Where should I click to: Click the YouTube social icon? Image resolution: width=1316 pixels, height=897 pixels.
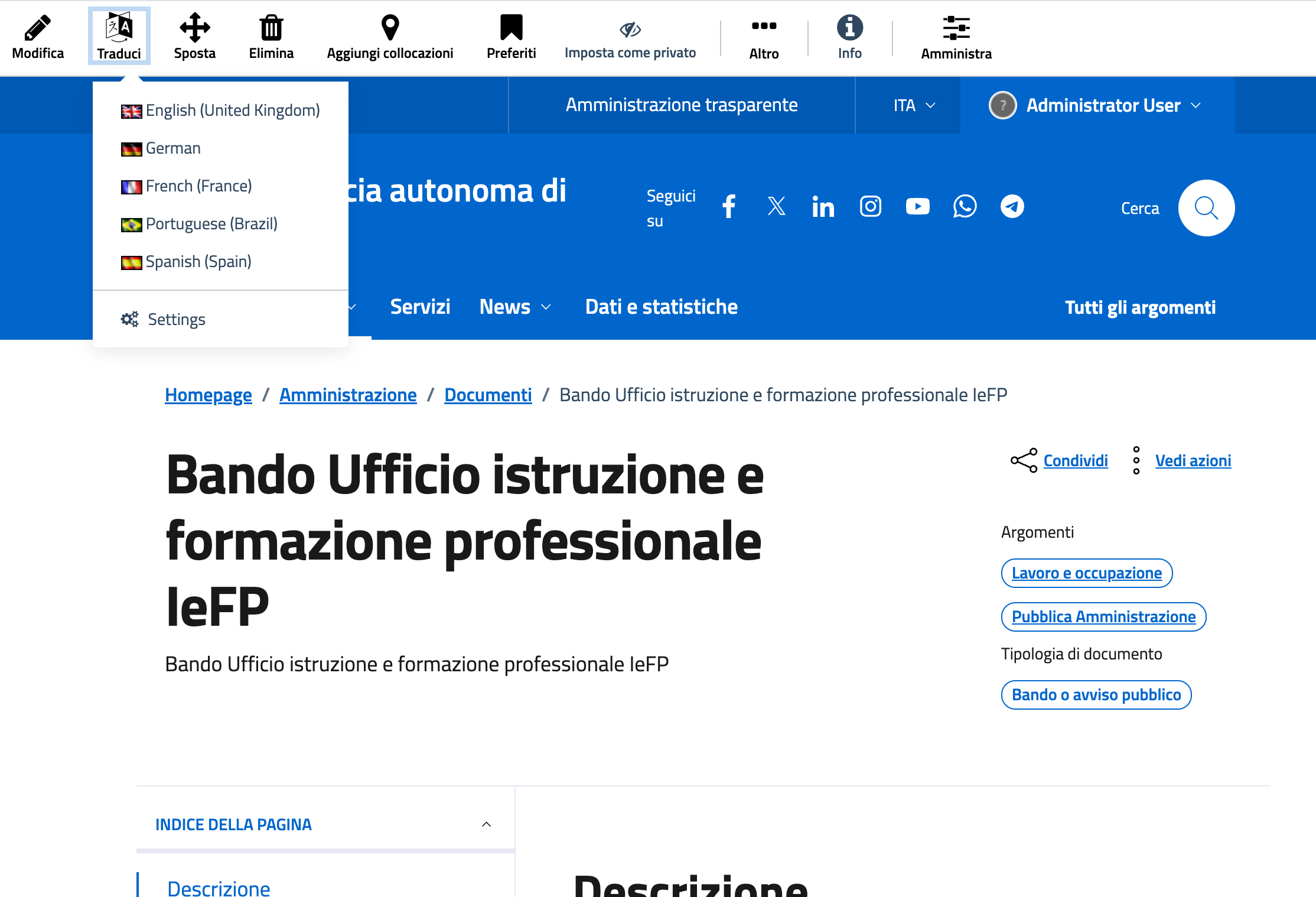[917, 207]
